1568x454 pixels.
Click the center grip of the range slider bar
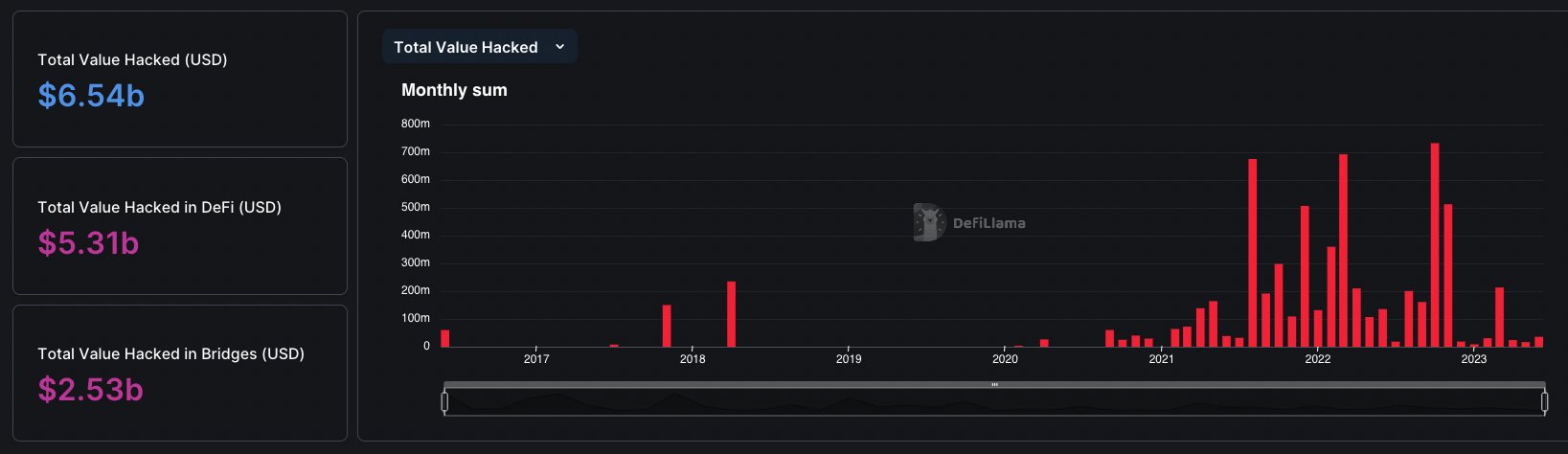(994, 385)
